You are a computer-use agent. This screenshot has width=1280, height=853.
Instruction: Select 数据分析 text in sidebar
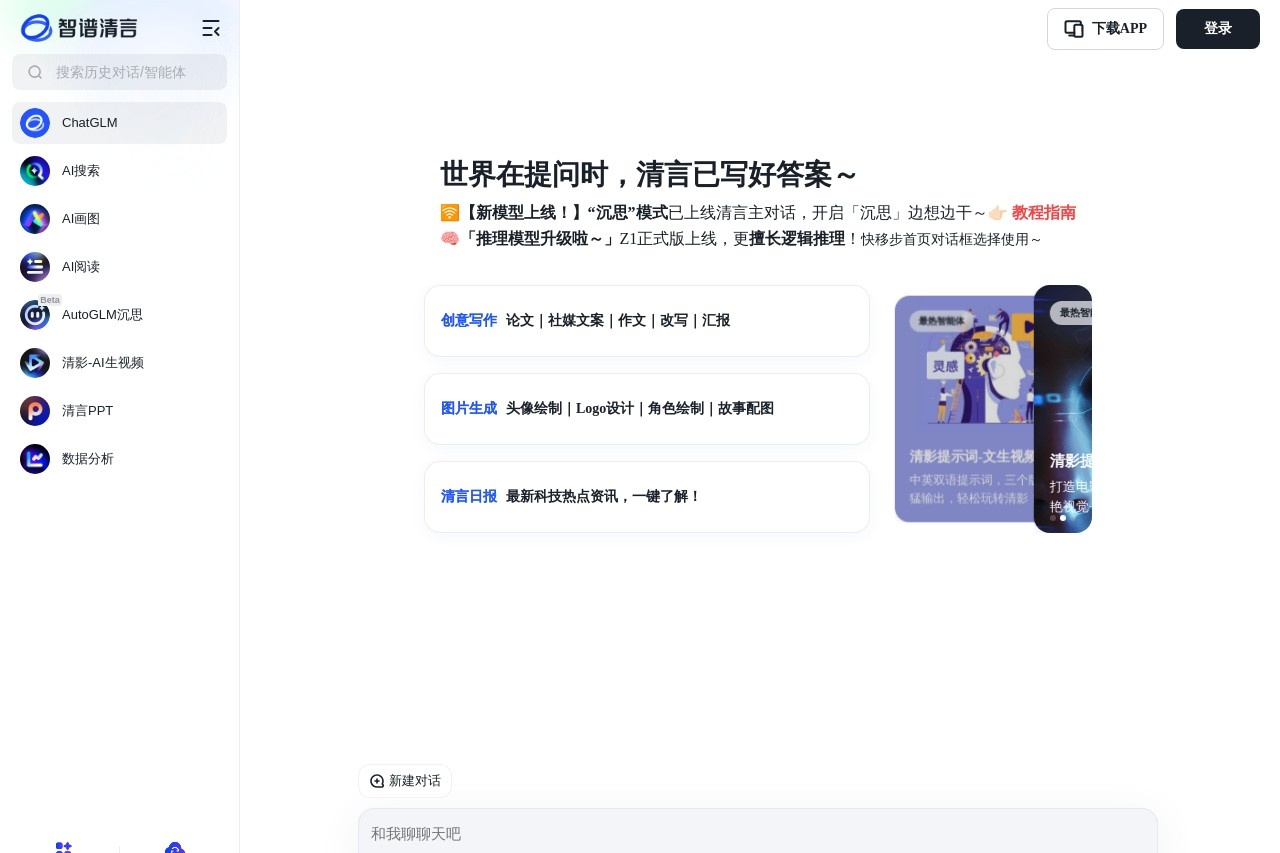tap(88, 459)
